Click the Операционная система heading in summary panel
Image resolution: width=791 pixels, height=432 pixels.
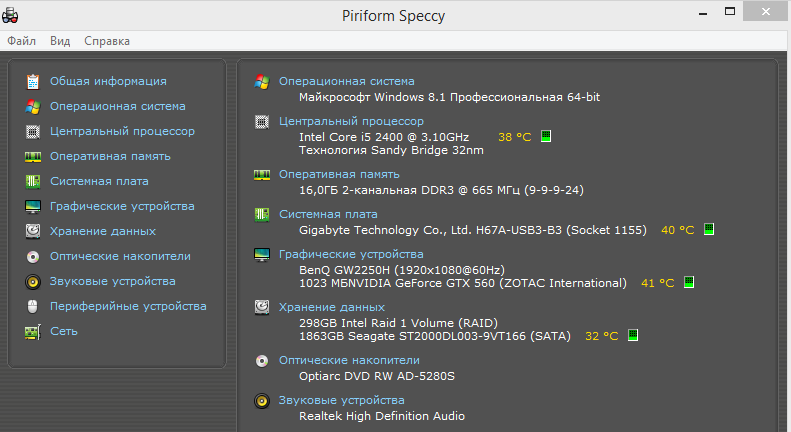point(347,81)
